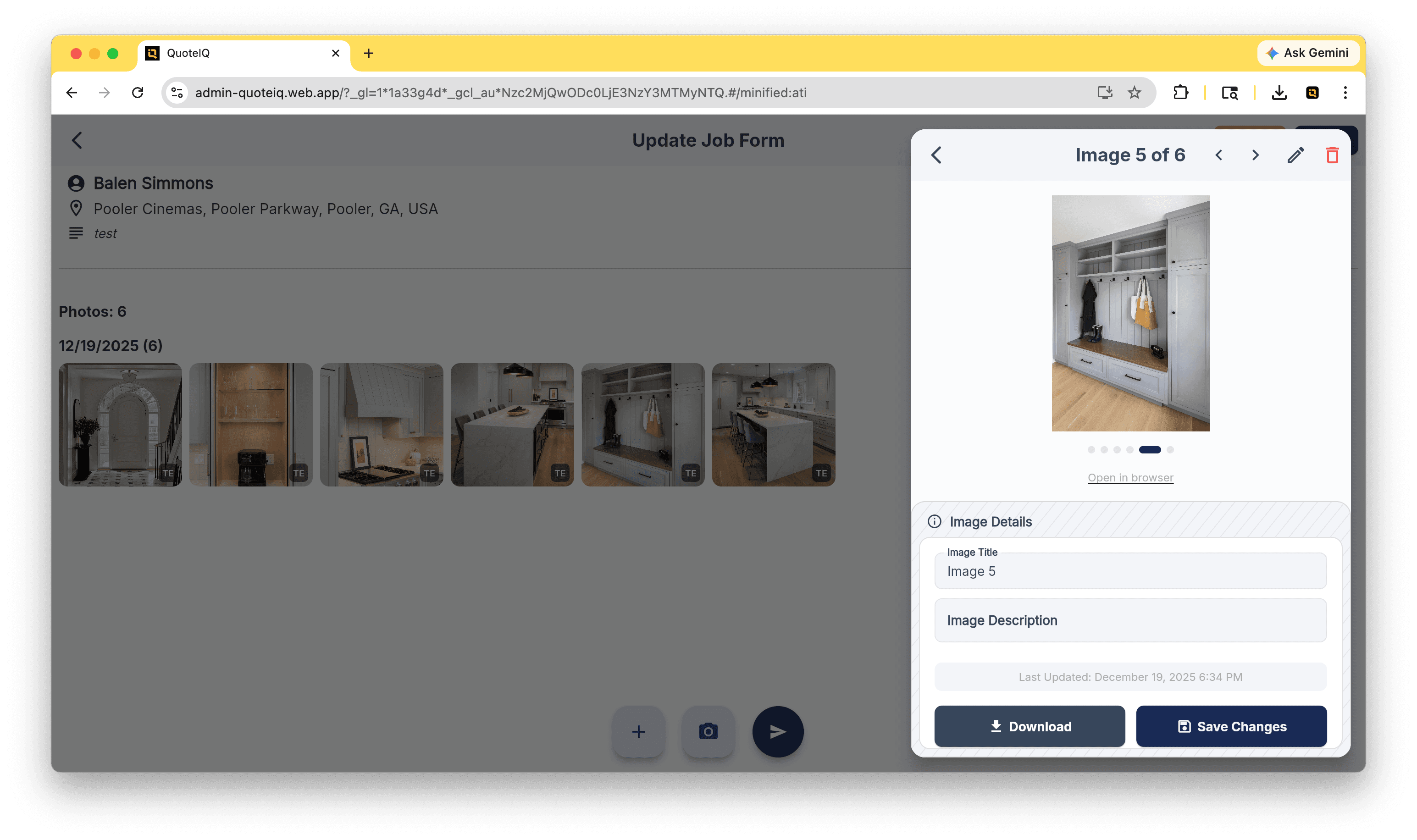Open Chrome three-dot menu
Image resolution: width=1417 pixels, height=840 pixels.
click(x=1345, y=92)
